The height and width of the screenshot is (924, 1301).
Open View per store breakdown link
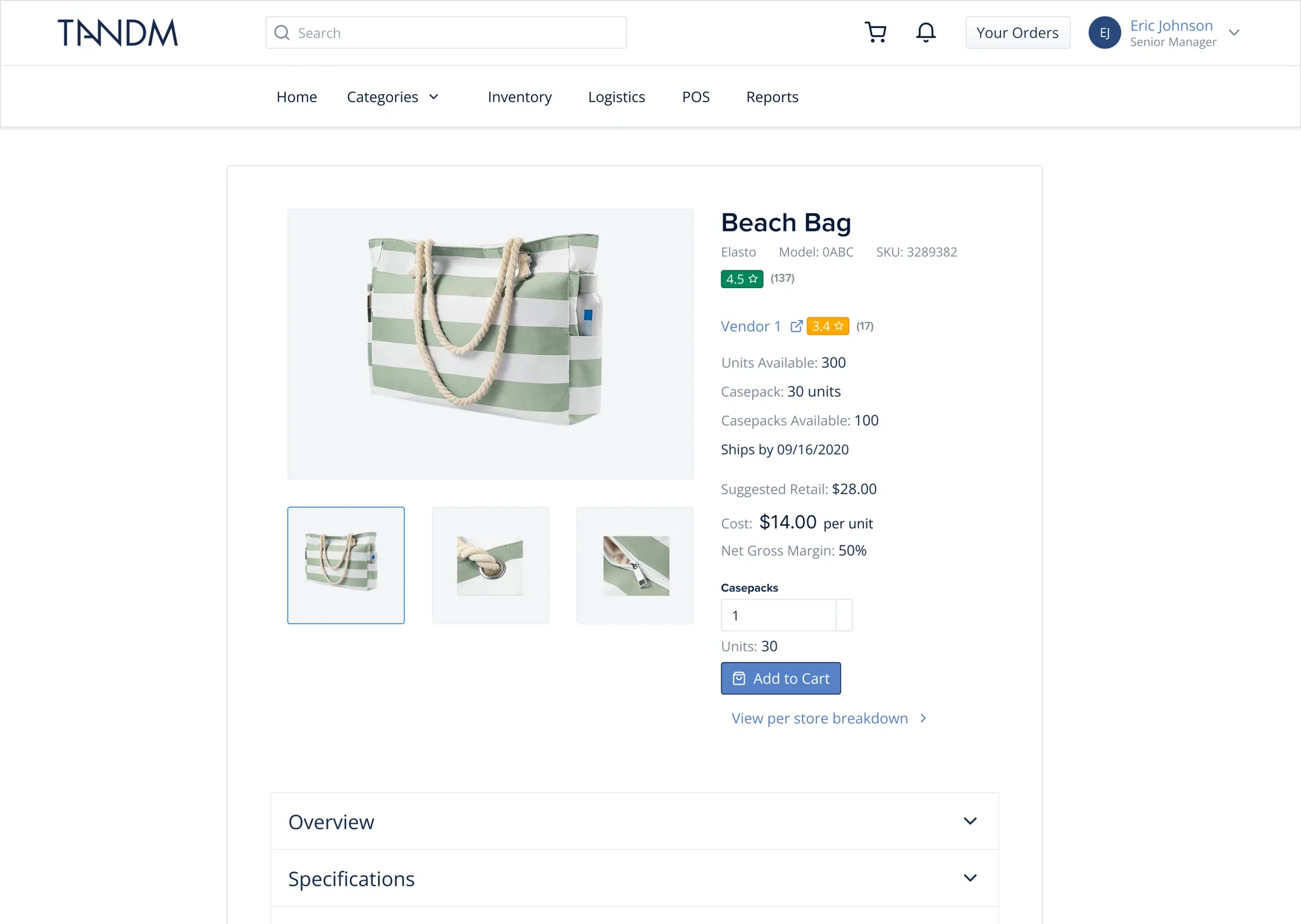pos(820,718)
